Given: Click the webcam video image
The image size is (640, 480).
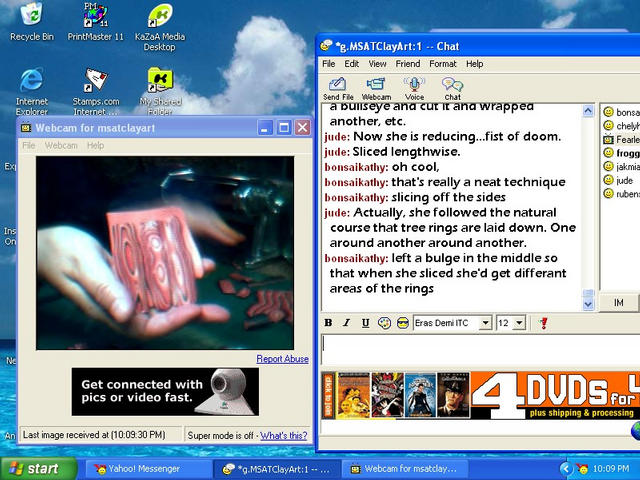Looking at the screenshot, I should click(x=165, y=253).
